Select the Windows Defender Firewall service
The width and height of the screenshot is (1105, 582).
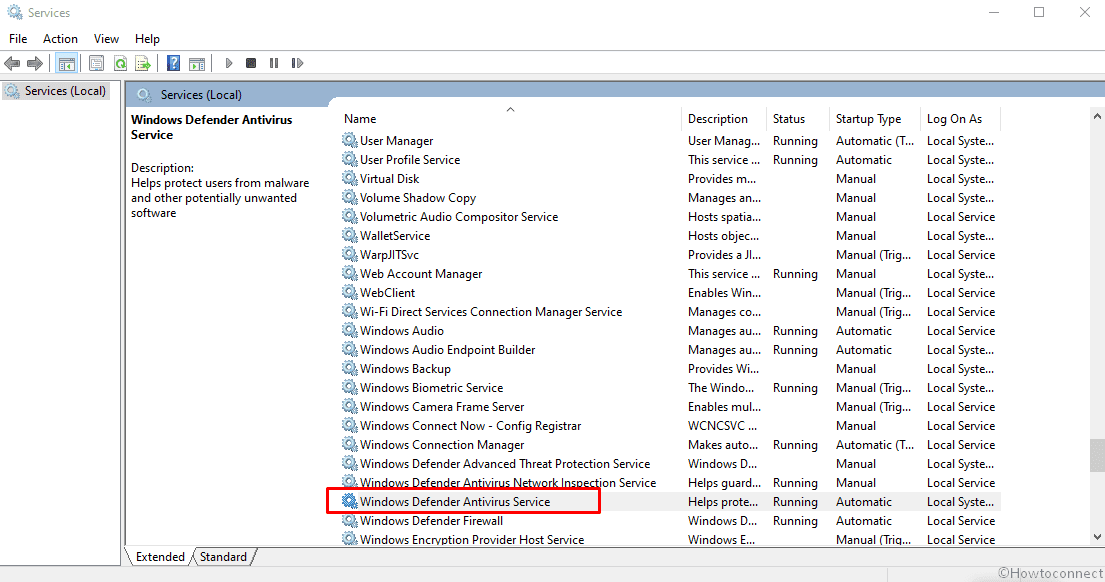[431, 521]
